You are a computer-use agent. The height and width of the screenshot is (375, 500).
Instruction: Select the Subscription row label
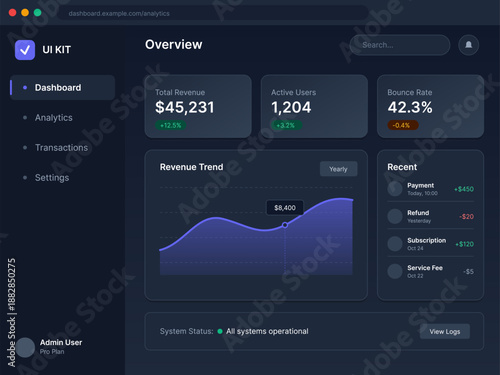426,240
